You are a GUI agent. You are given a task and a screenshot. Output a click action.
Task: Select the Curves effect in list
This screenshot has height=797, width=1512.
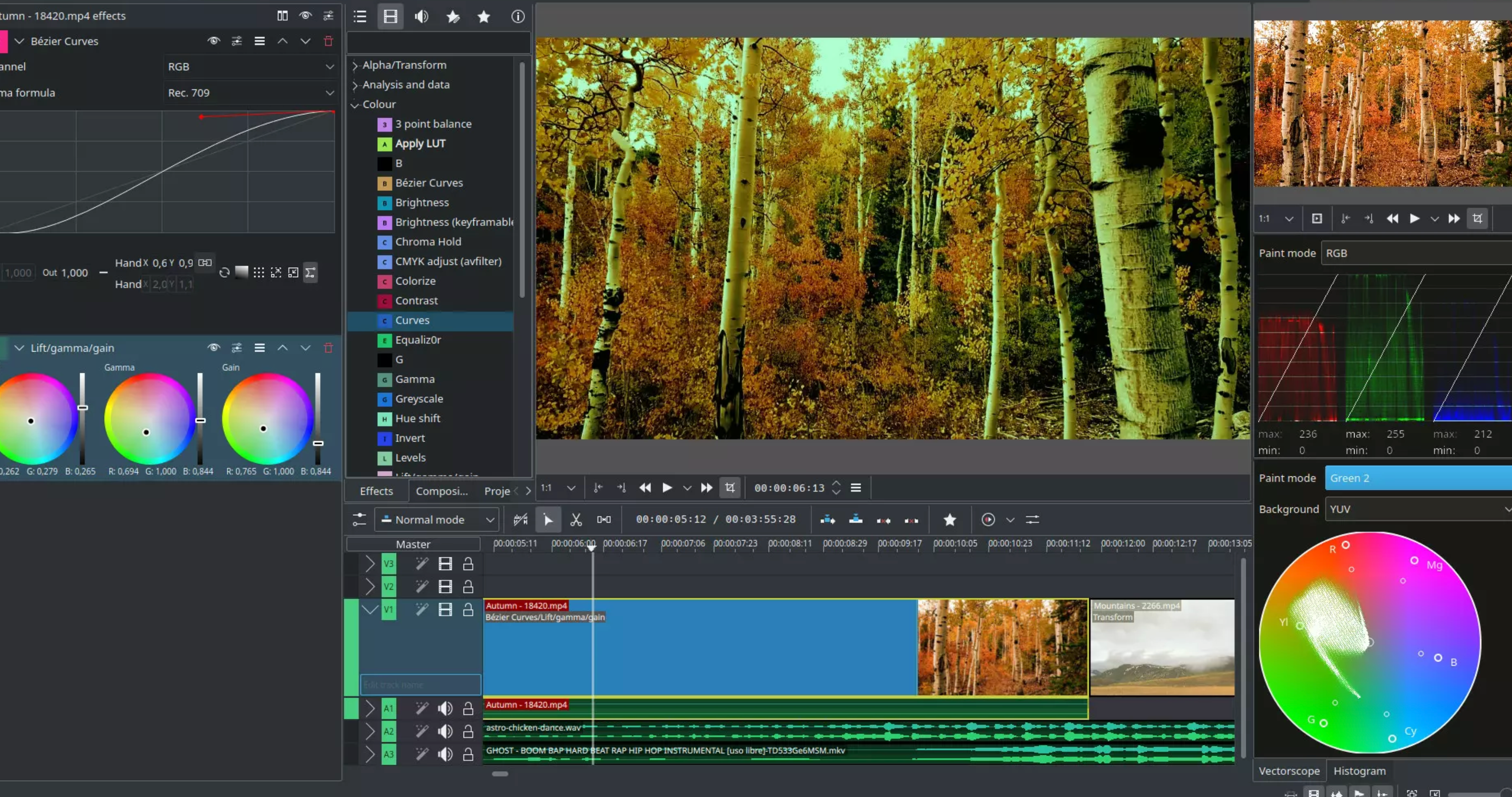click(x=412, y=320)
